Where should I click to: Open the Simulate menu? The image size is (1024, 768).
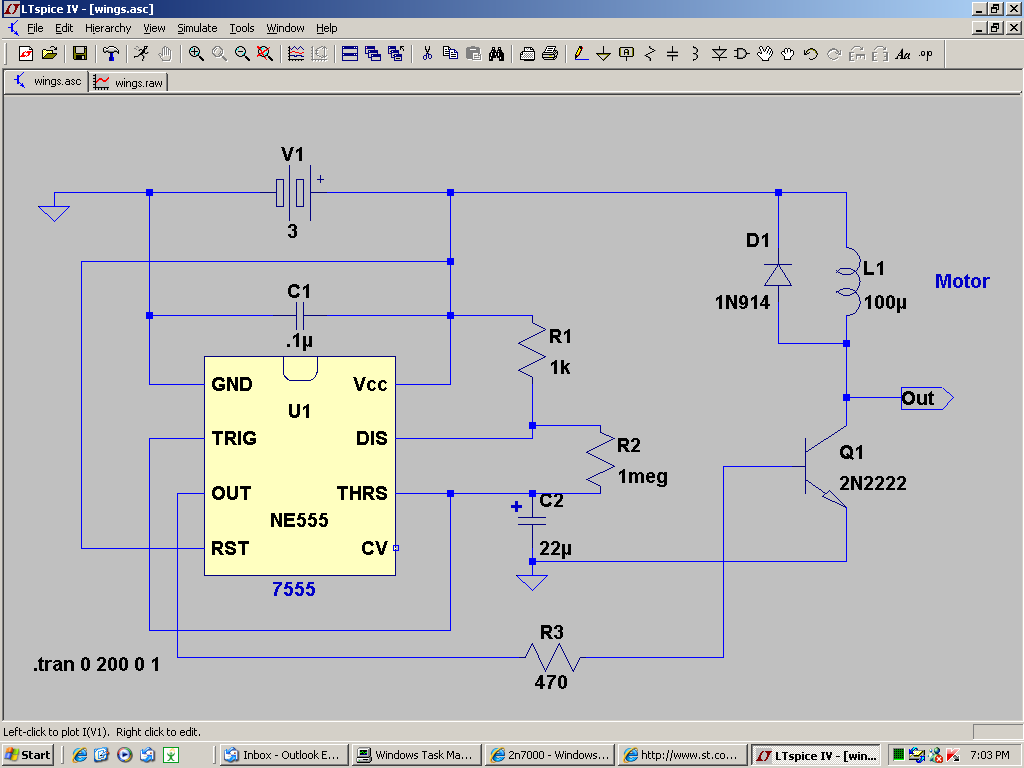pyautogui.click(x=197, y=28)
